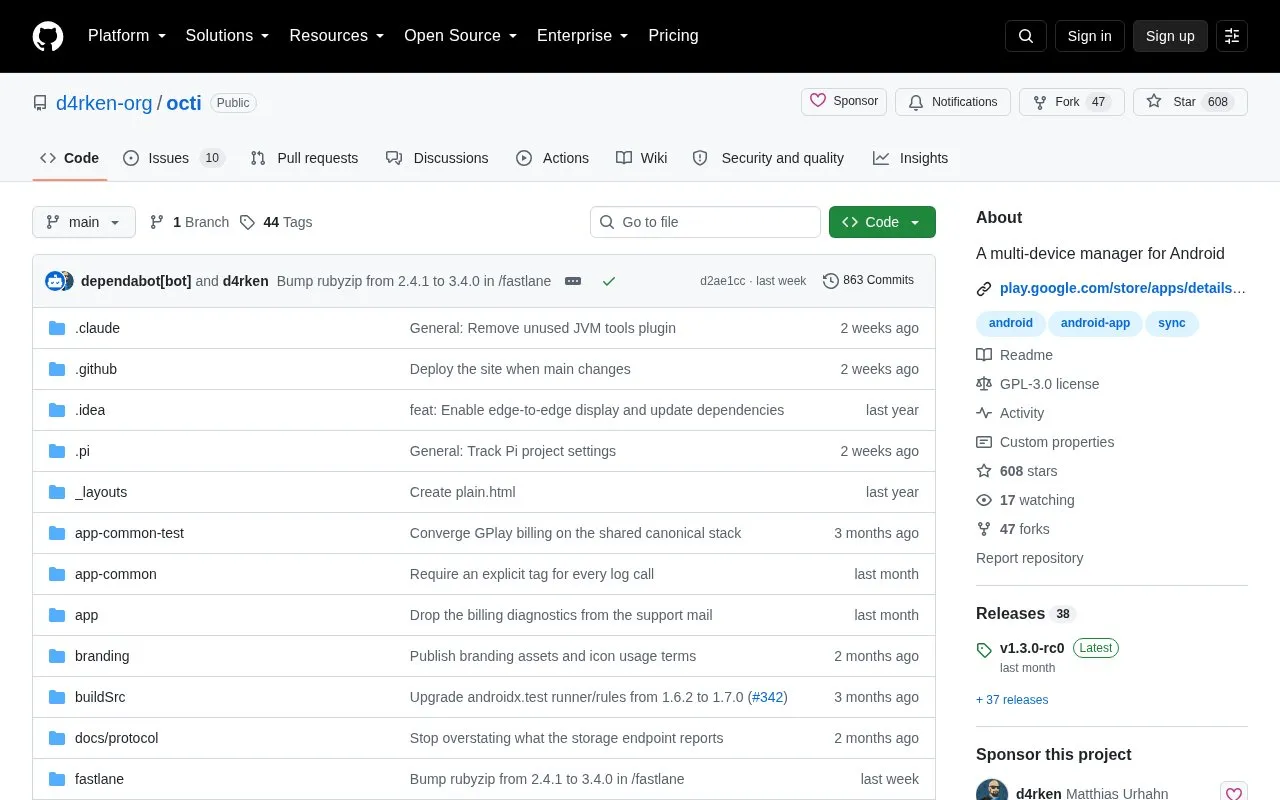1280x800 pixels.
Task: Expand the Enterprise menu
Action: 583,36
